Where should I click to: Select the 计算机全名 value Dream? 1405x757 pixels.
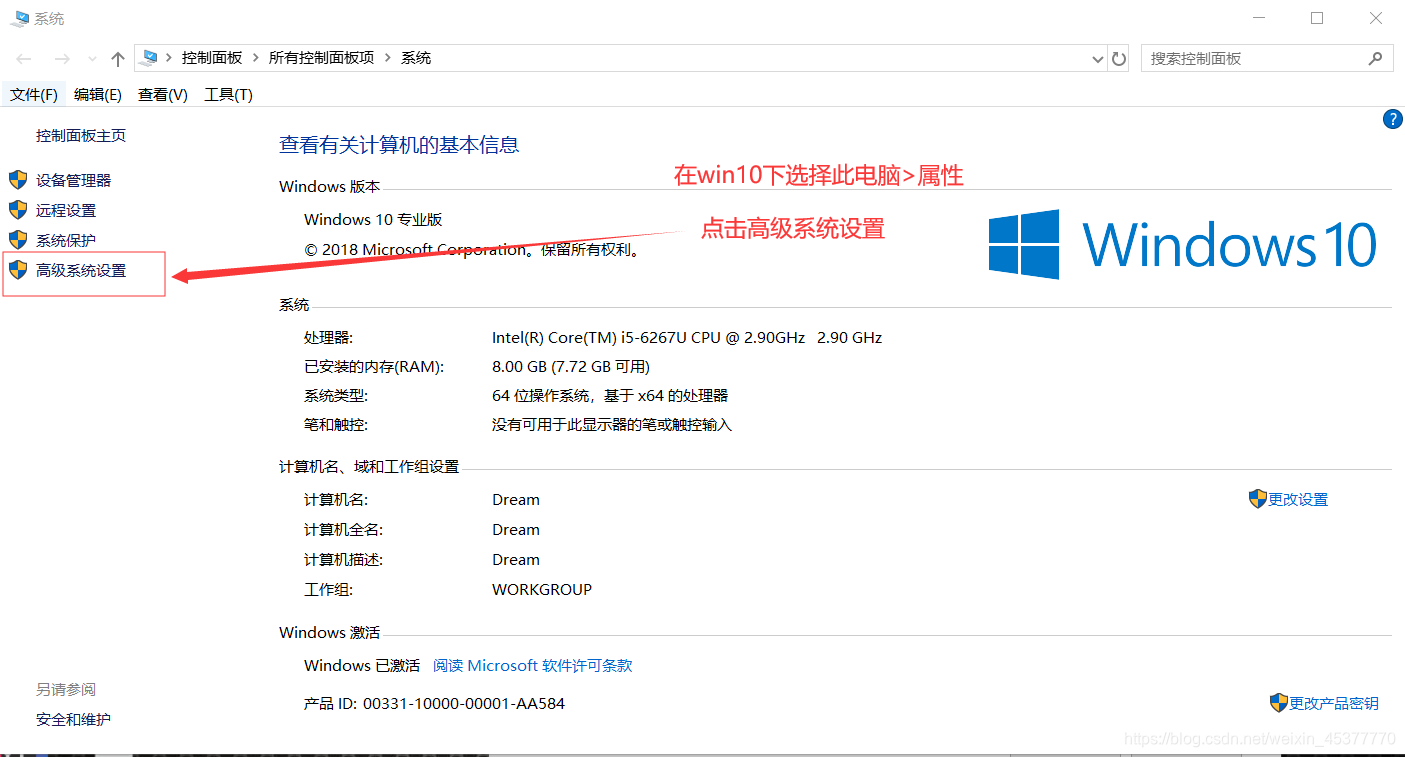click(x=516, y=530)
